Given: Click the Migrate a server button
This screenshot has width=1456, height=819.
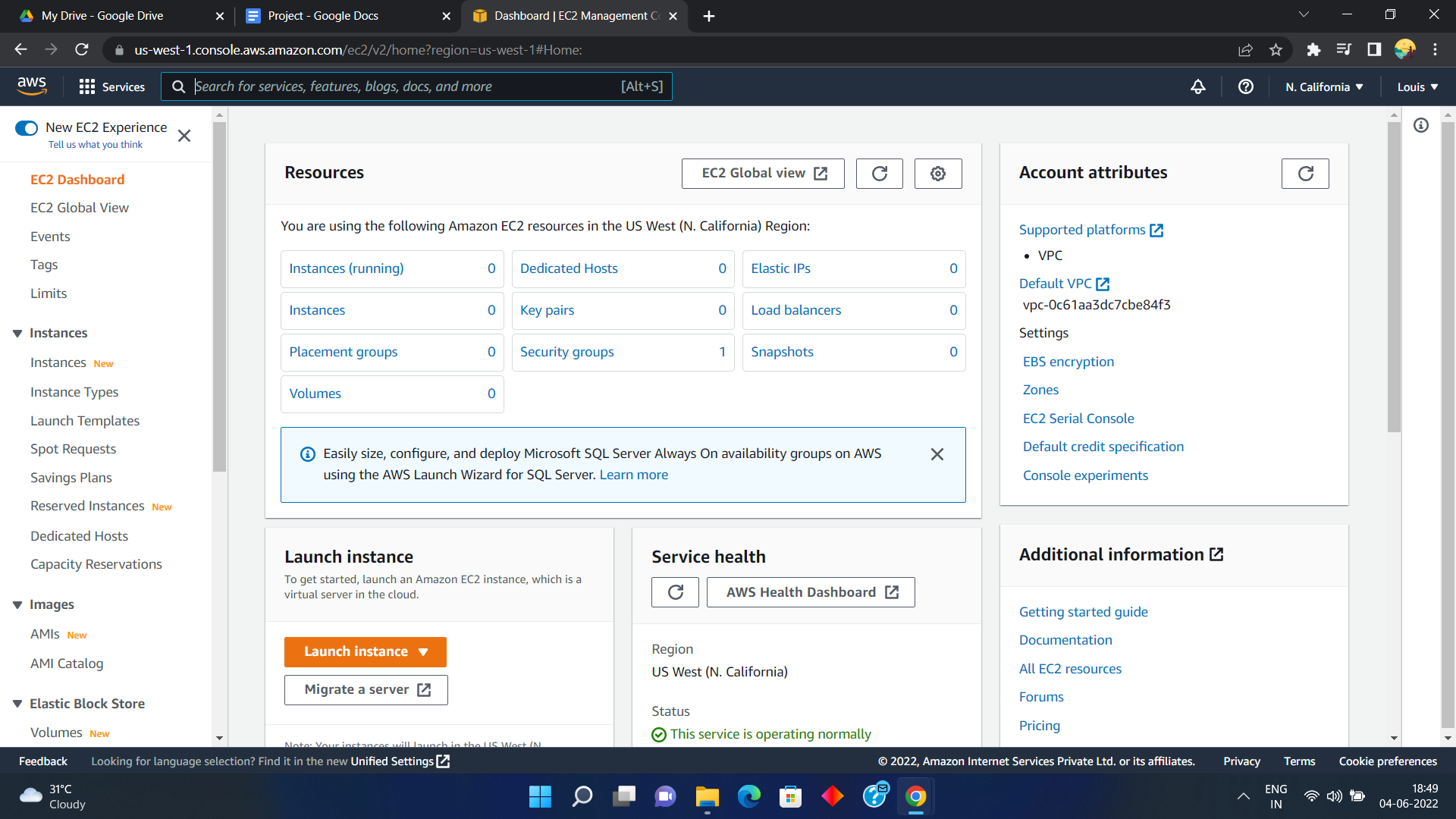Looking at the screenshot, I should click(x=365, y=689).
